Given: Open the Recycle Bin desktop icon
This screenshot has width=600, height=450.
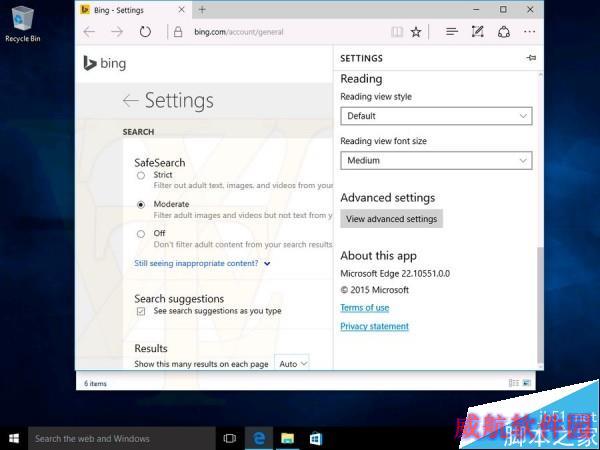Looking at the screenshot, I should (x=23, y=24).
